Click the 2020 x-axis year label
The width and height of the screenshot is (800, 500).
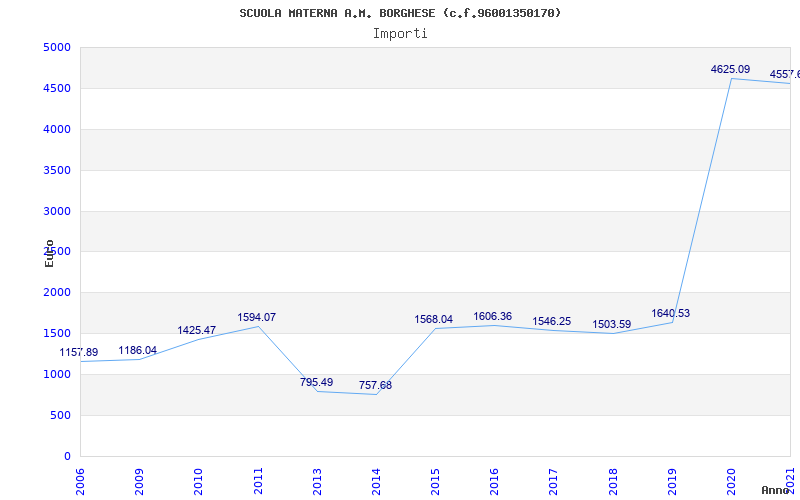click(x=732, y=481)
